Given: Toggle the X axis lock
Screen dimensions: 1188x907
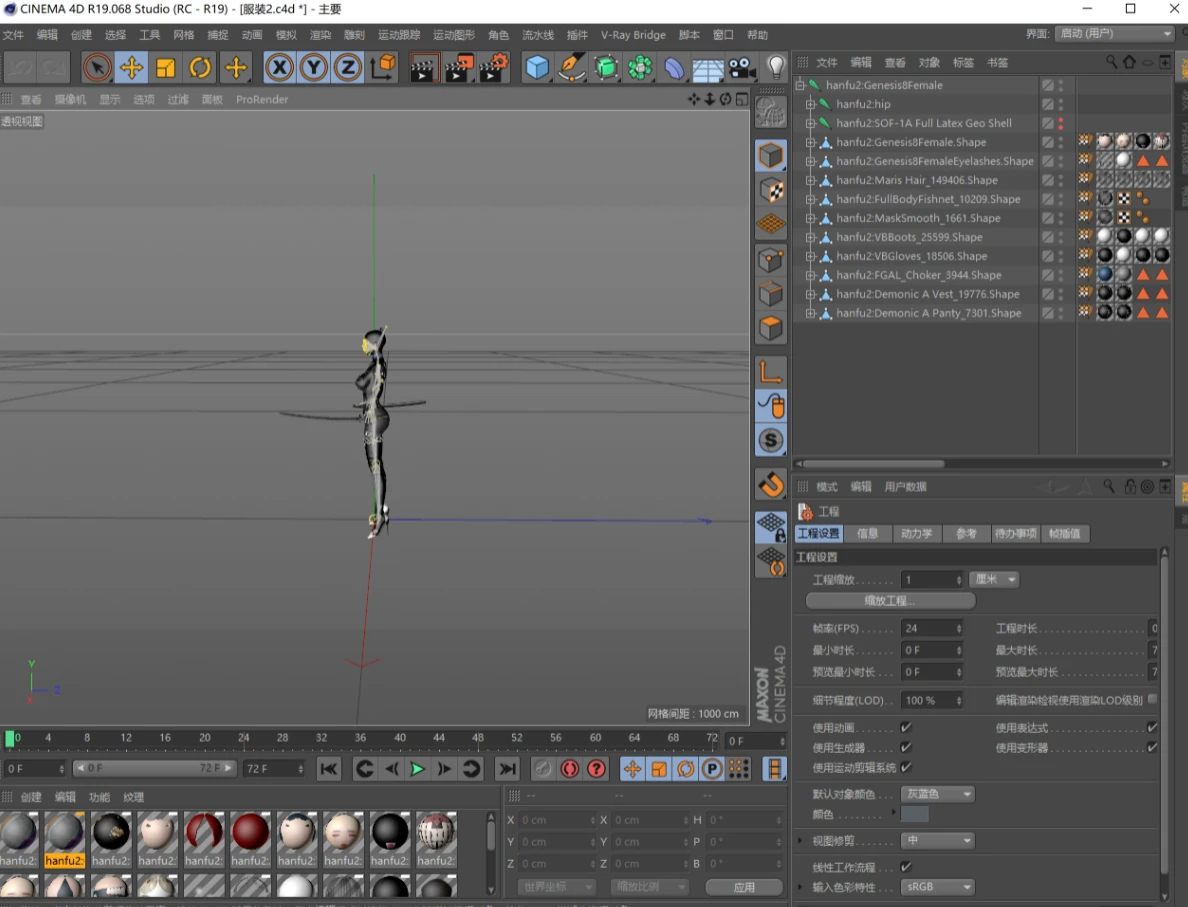Looking at the screenshot, I should (280, 67).
